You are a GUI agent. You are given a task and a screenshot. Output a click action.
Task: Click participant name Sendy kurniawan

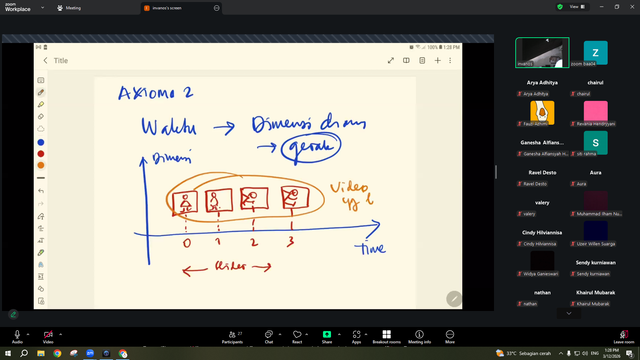click(596, 262)
